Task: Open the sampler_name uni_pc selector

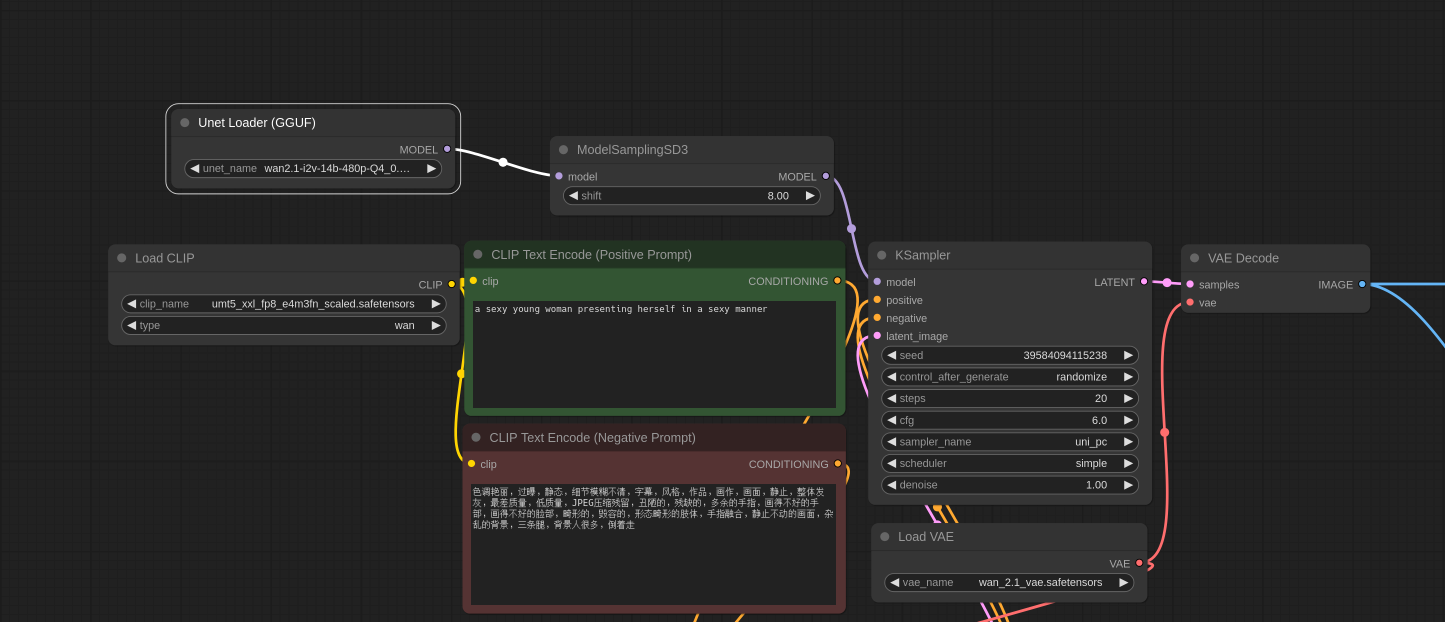Action: tap(1010, 441)
